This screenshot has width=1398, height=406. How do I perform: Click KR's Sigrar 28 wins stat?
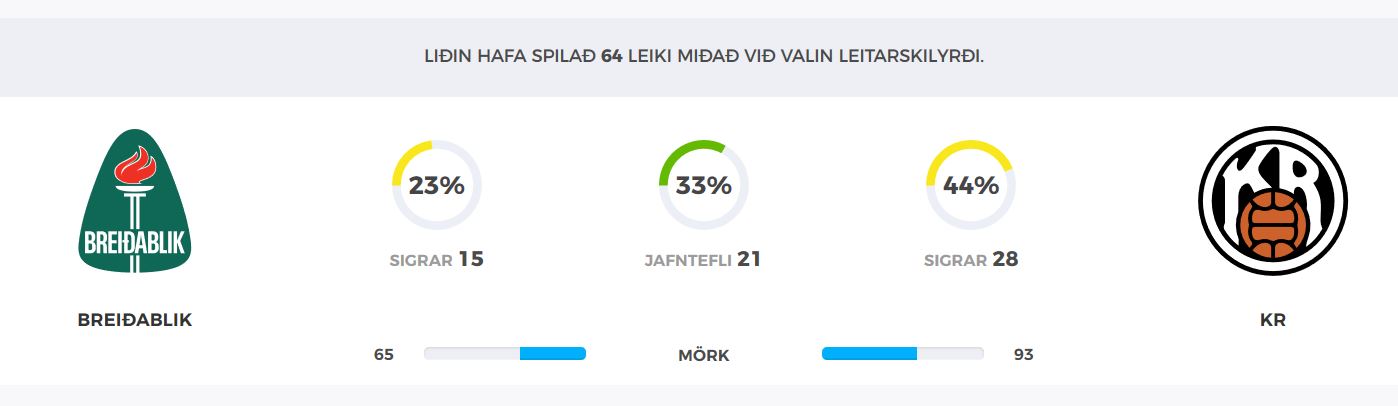coord(971,260)
